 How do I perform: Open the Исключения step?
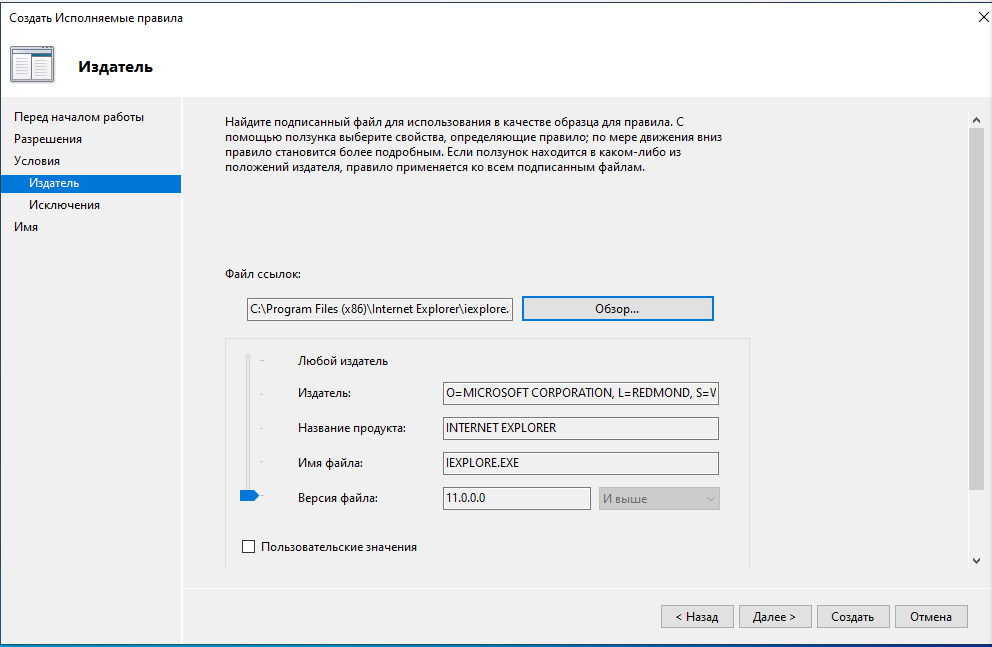pyautogui.click(x=65, y=205)
